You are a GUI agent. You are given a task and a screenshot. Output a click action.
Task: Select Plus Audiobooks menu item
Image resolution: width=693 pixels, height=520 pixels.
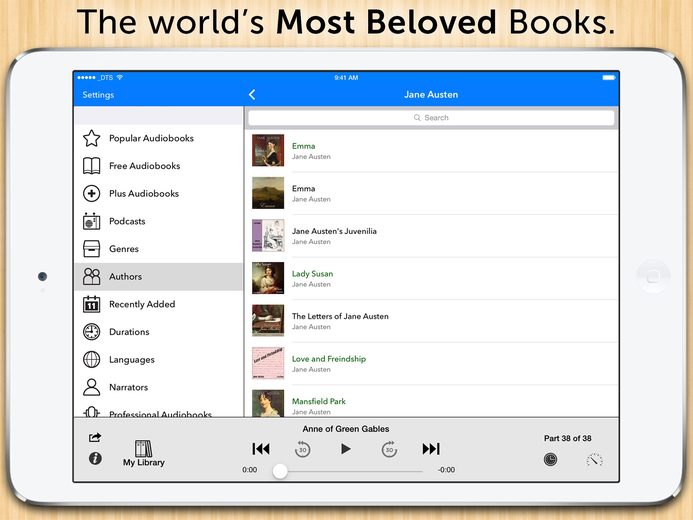point(159,194)
